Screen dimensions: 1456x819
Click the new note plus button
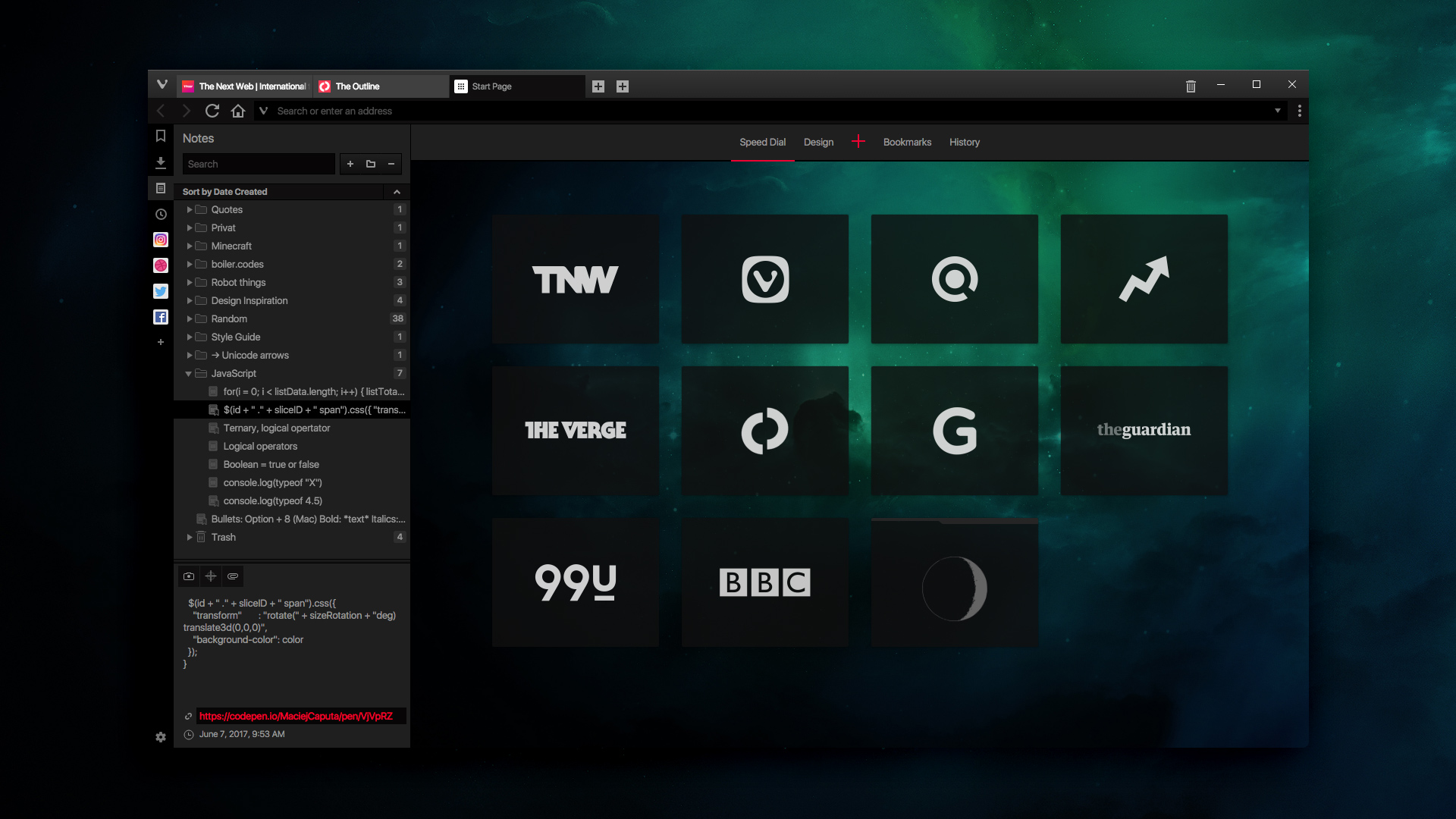(350, 163)
